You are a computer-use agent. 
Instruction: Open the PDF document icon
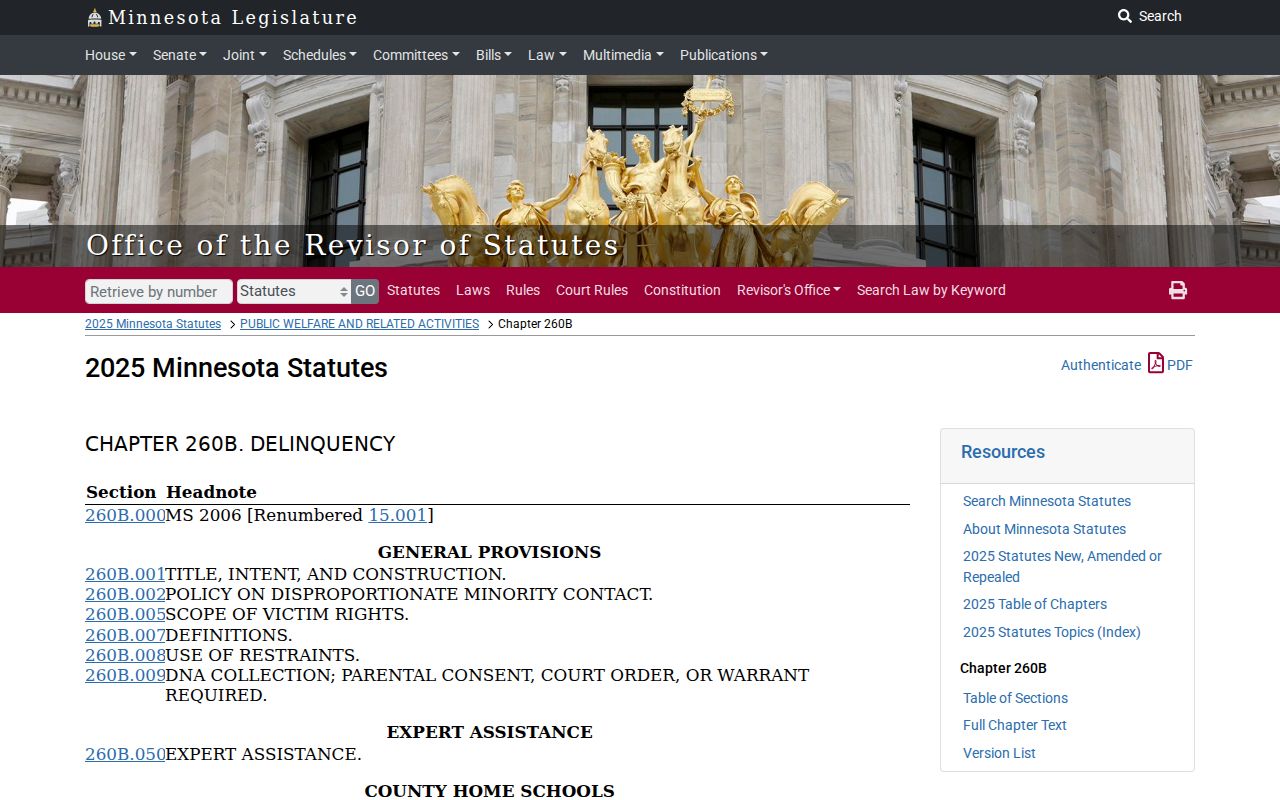point(1156,363)
